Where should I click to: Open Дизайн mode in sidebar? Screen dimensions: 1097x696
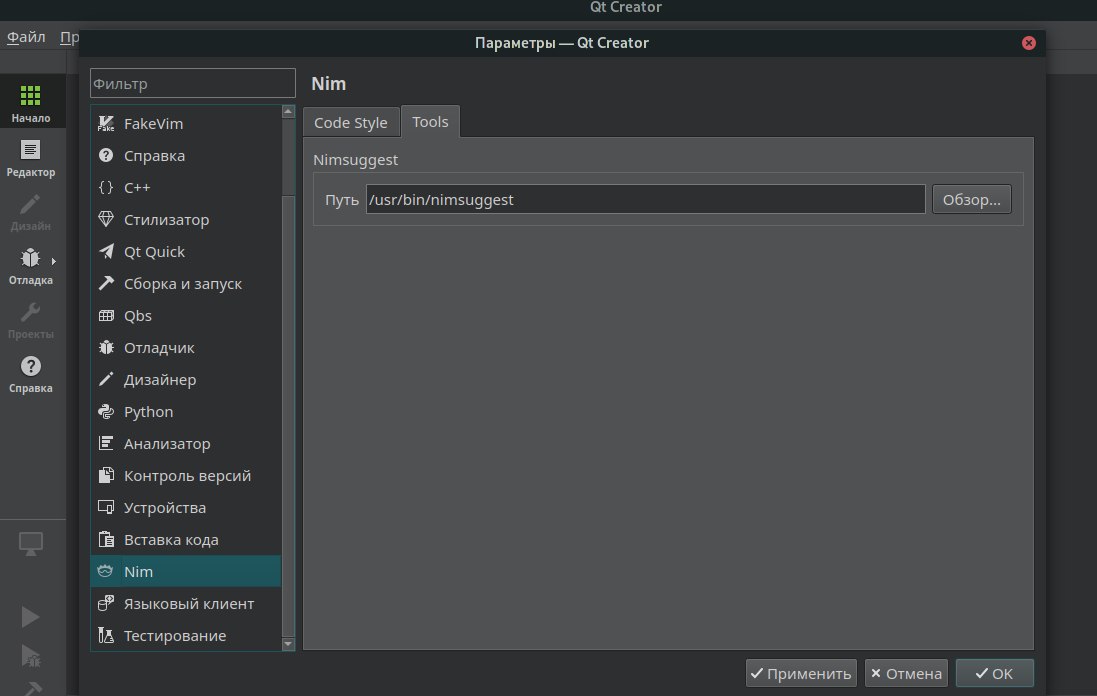click(x=31, y=211)
